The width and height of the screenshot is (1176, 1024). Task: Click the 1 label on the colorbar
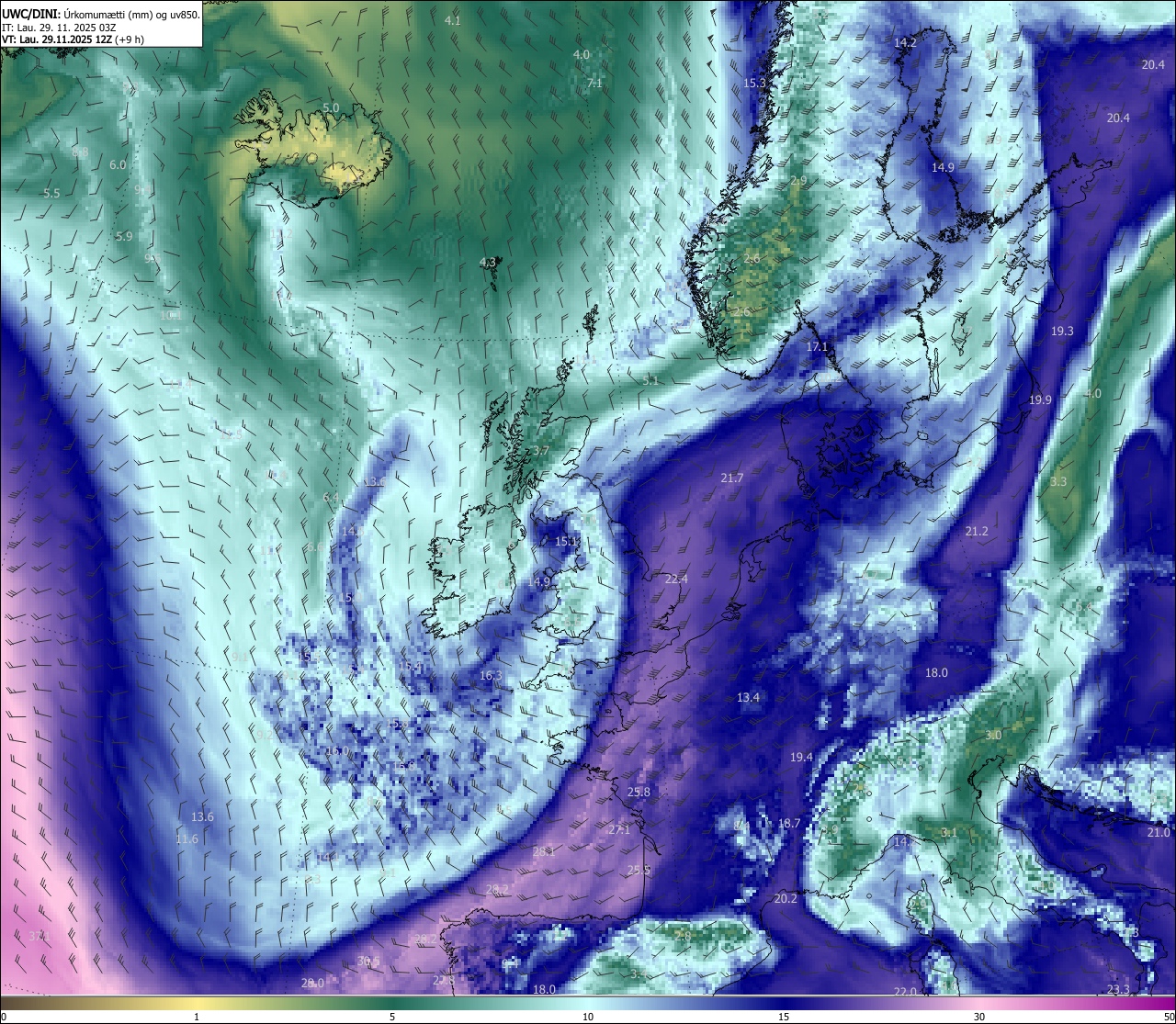[197, 1017]
